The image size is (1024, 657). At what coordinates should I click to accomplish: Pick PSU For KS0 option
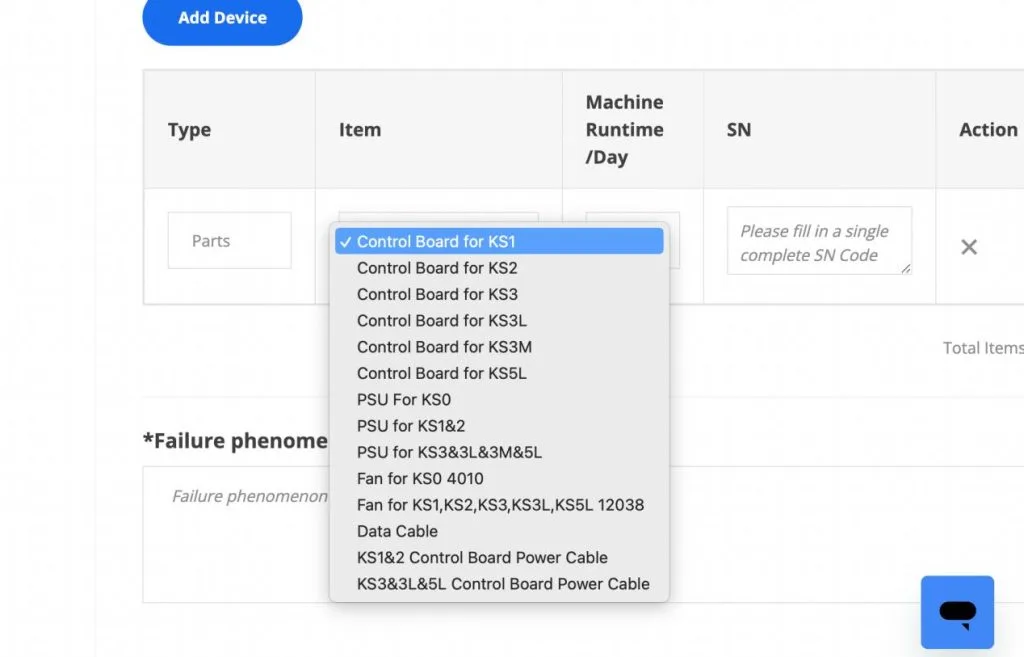[403, 399]
